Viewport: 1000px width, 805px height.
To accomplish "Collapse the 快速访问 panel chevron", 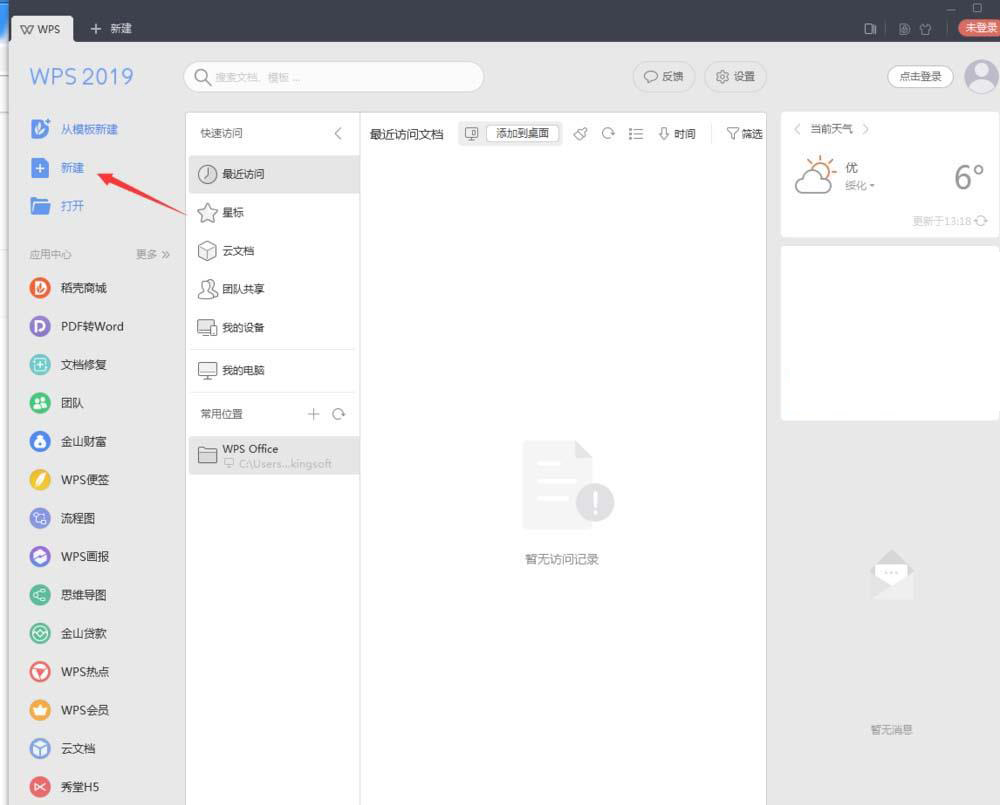I will coord(338,133).
